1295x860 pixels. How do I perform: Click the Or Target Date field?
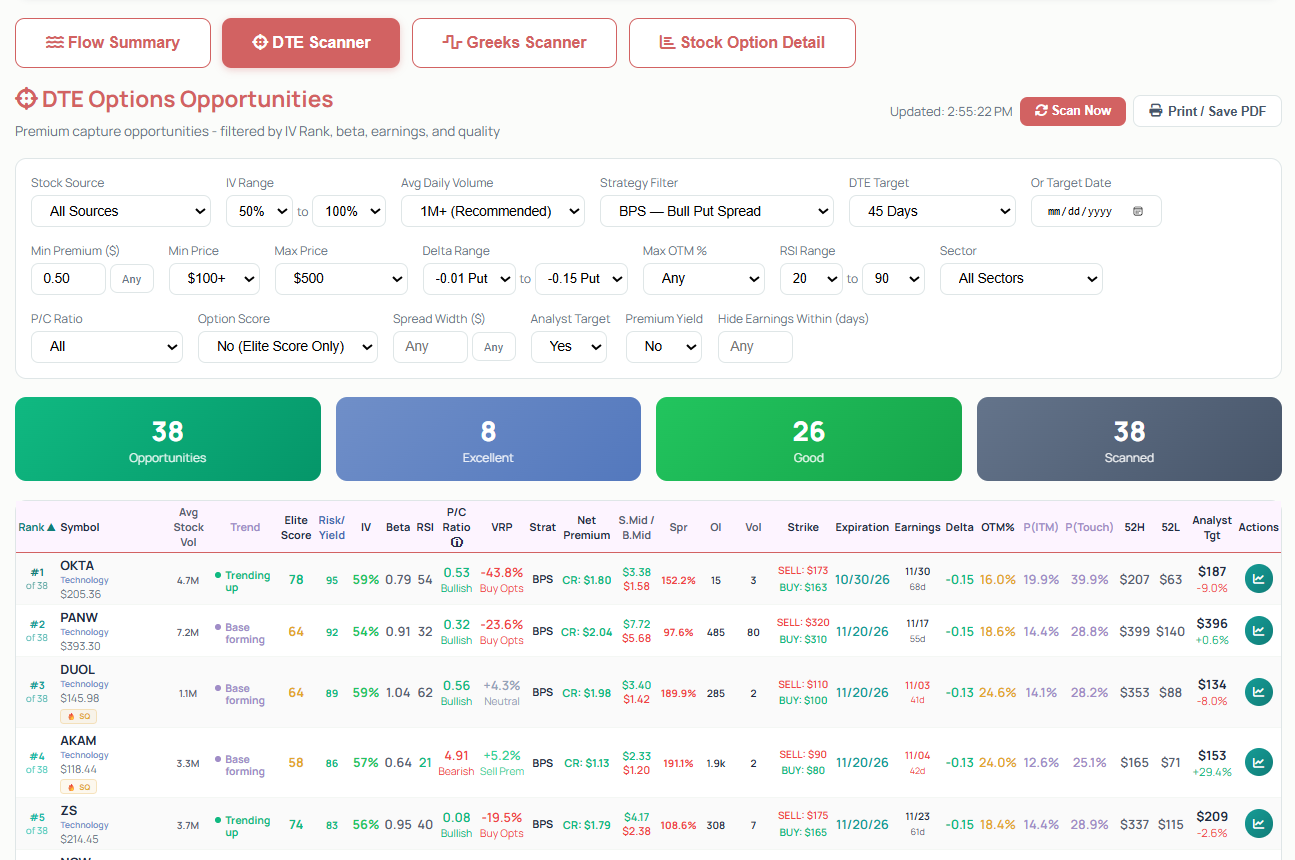[1096, 211]
